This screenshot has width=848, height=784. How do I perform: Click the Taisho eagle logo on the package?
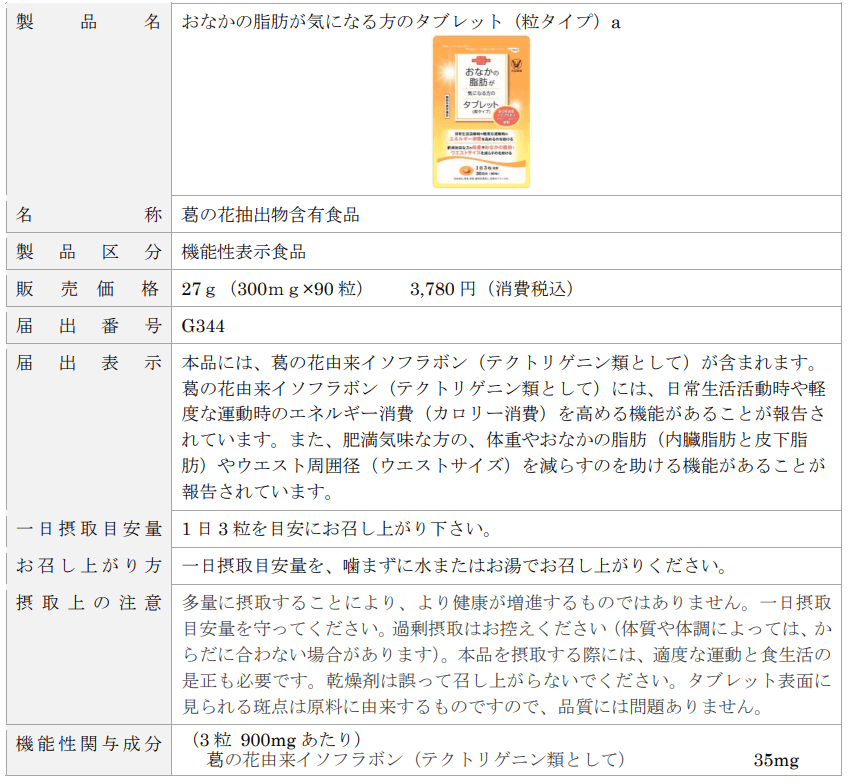click(516, 67)
